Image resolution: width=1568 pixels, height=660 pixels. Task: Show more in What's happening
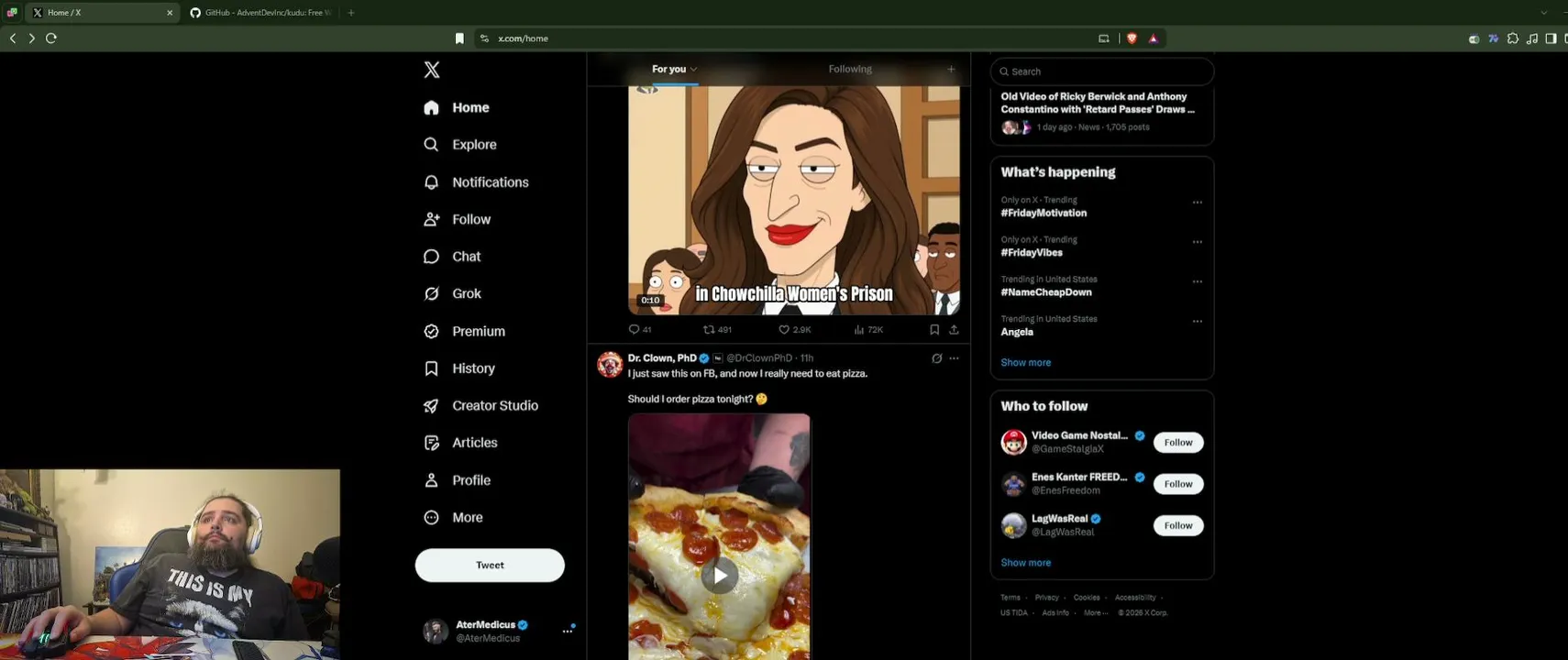point(1026,363)
